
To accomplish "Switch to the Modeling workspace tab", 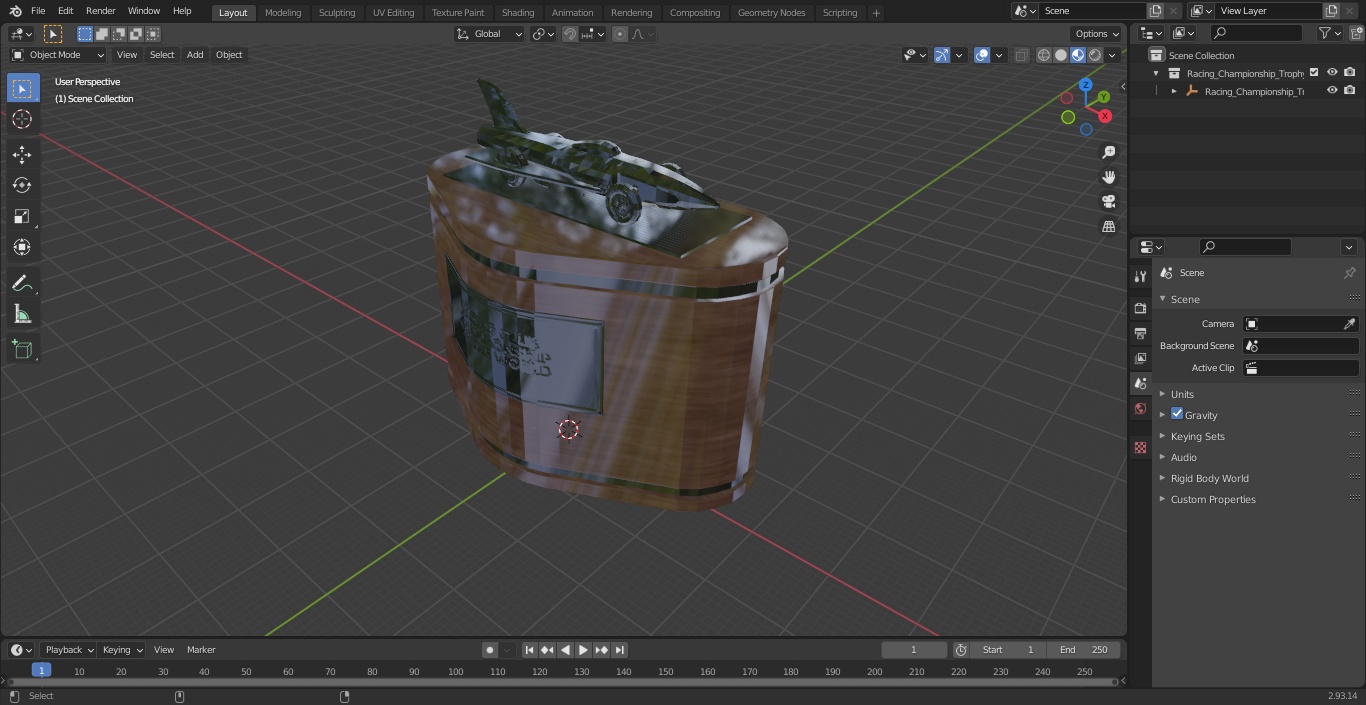I will pyautogui.click(x=283, y=12).
